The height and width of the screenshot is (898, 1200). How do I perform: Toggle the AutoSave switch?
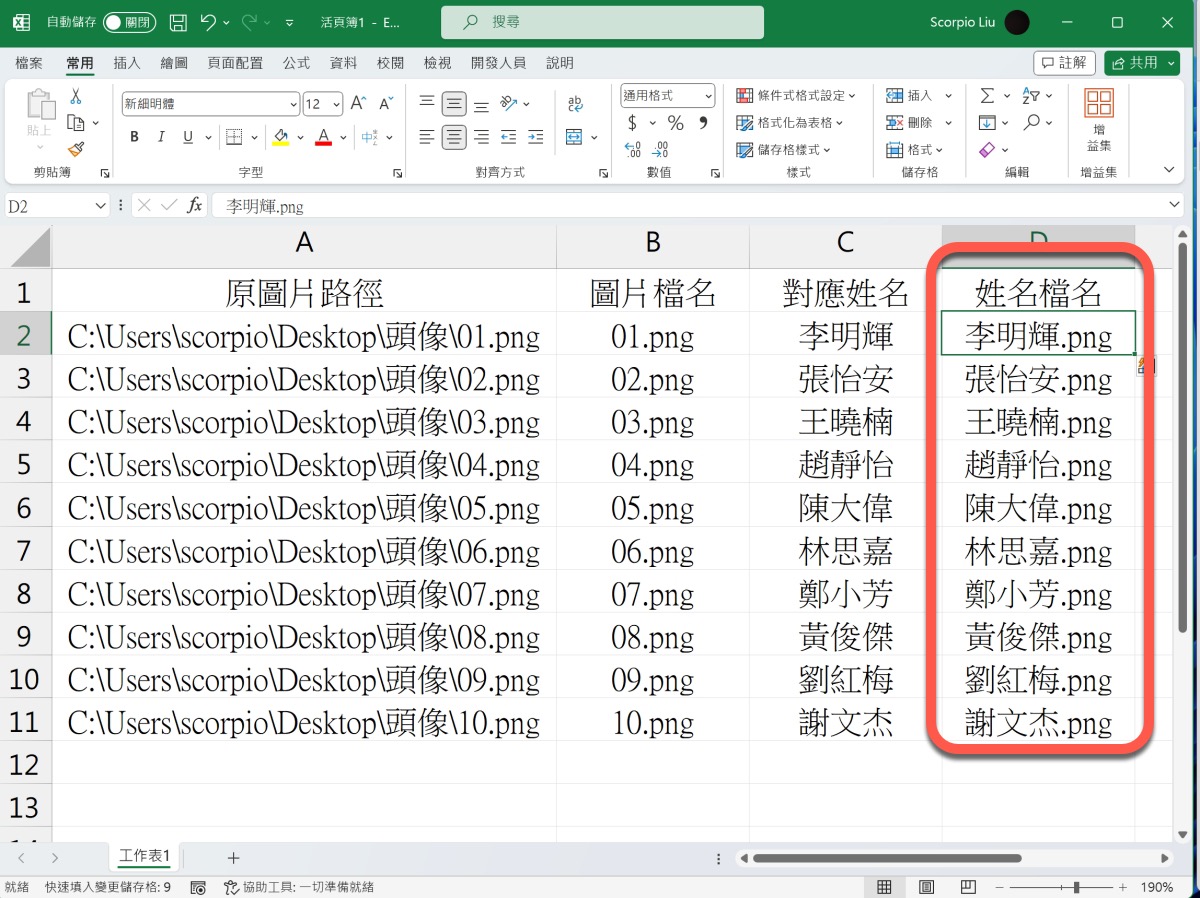pos(129,22)
